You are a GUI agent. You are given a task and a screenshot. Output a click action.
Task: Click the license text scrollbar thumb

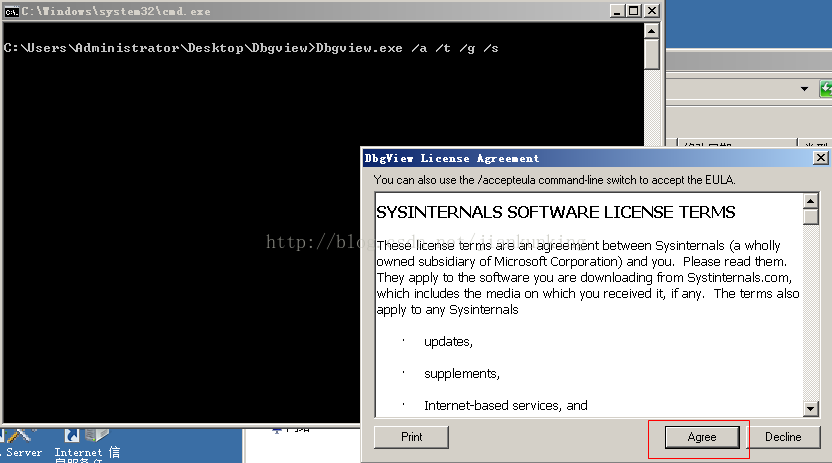click(810, 217)
